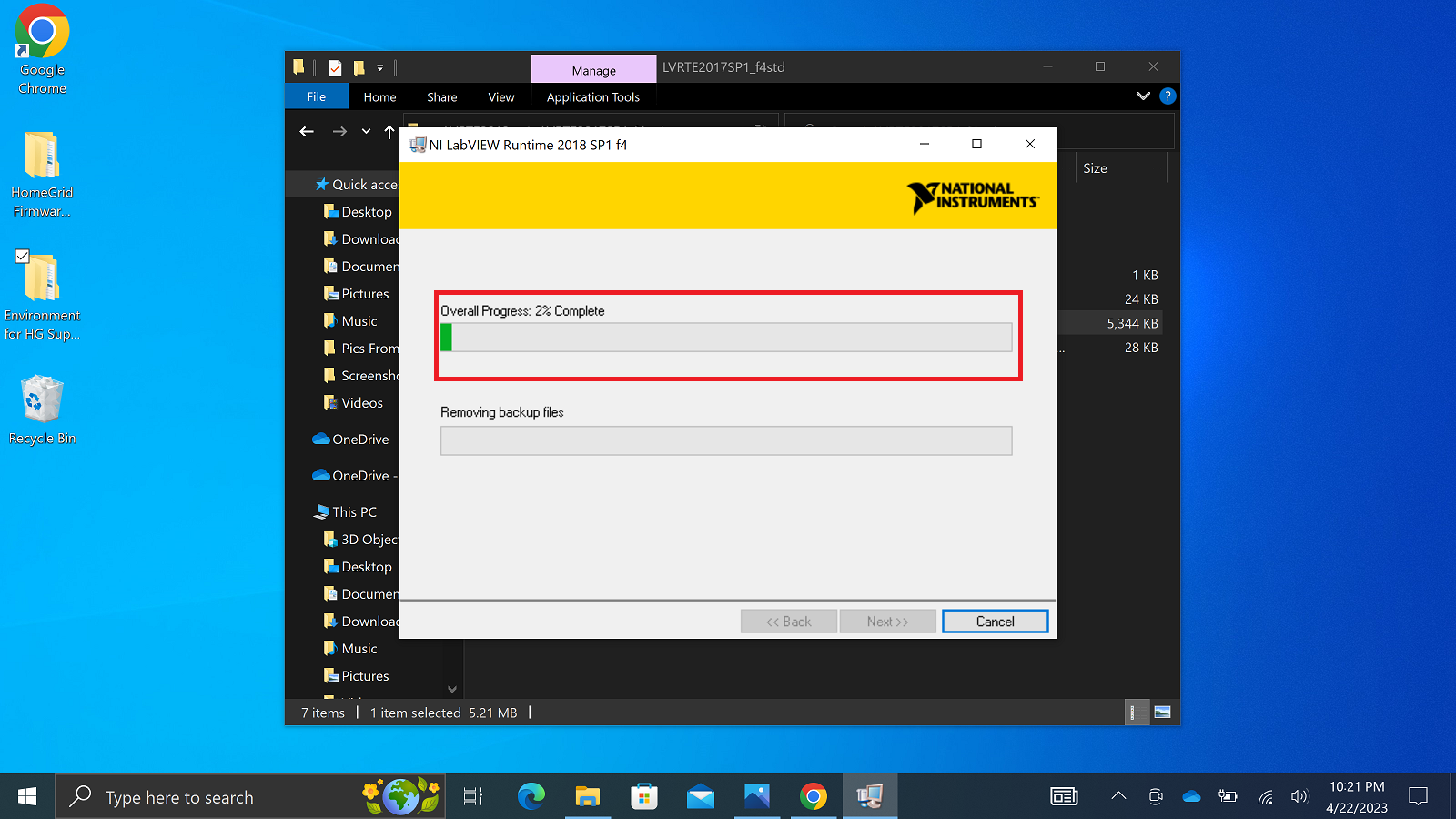Switch to Chrome in the taskbar
The image size is (1456, 819).
[x=814, y=797]
